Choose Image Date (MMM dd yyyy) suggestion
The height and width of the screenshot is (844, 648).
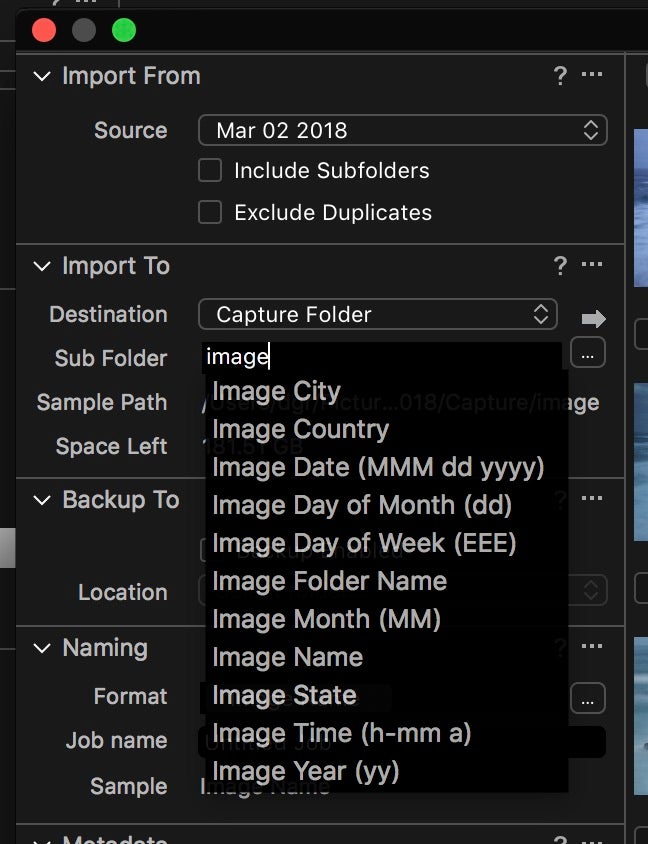(x=386, y=467)
